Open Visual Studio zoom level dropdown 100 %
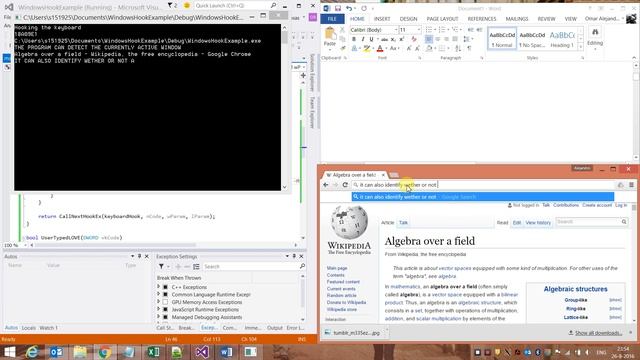 25,245
